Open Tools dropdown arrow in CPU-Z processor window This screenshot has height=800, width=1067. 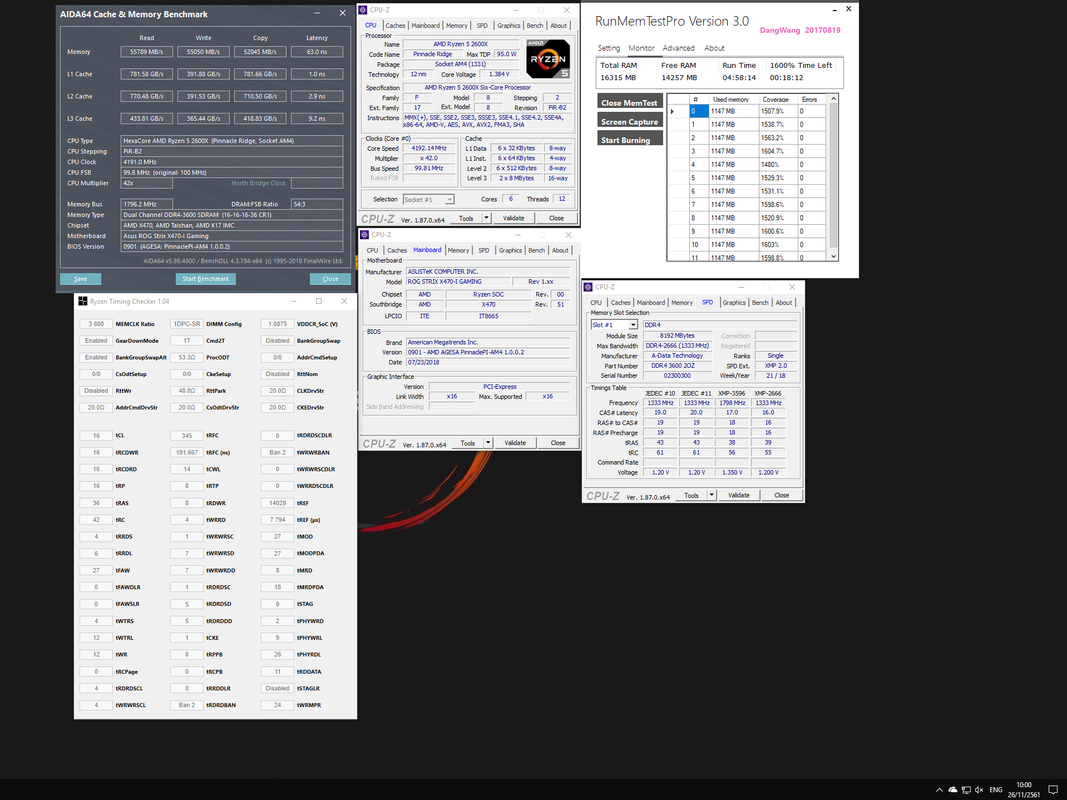486,218
